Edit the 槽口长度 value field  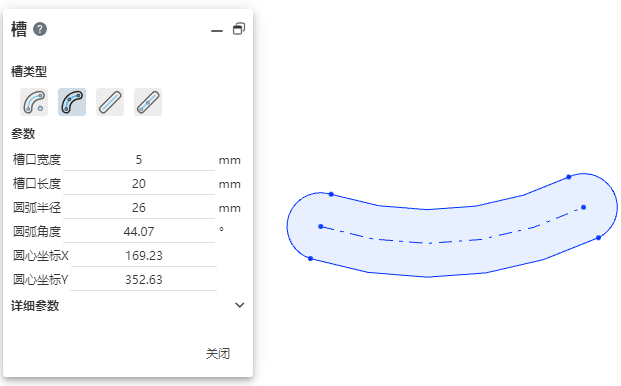pos(139,184)
